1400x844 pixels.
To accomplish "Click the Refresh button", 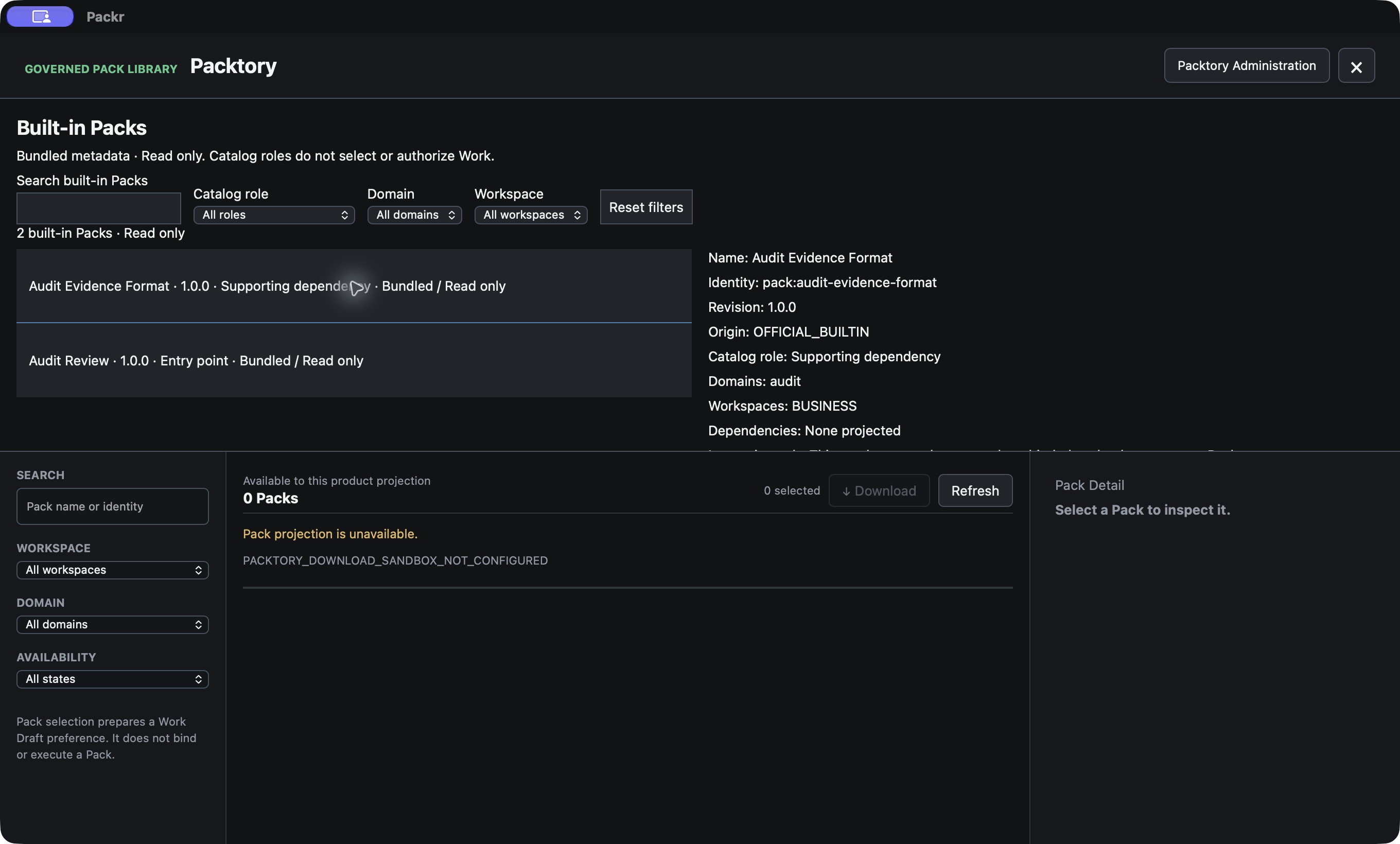I will (x=975, y=491).
